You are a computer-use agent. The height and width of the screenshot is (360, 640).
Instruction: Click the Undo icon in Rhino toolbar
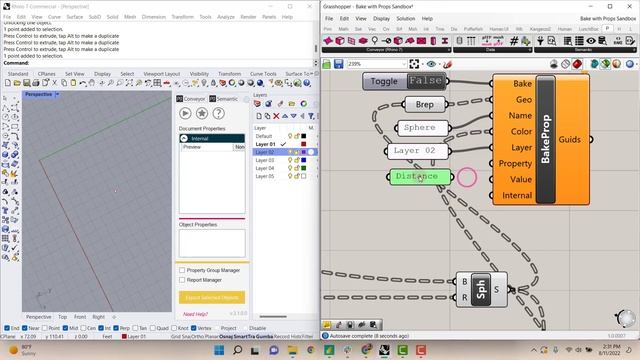[83, 83]
